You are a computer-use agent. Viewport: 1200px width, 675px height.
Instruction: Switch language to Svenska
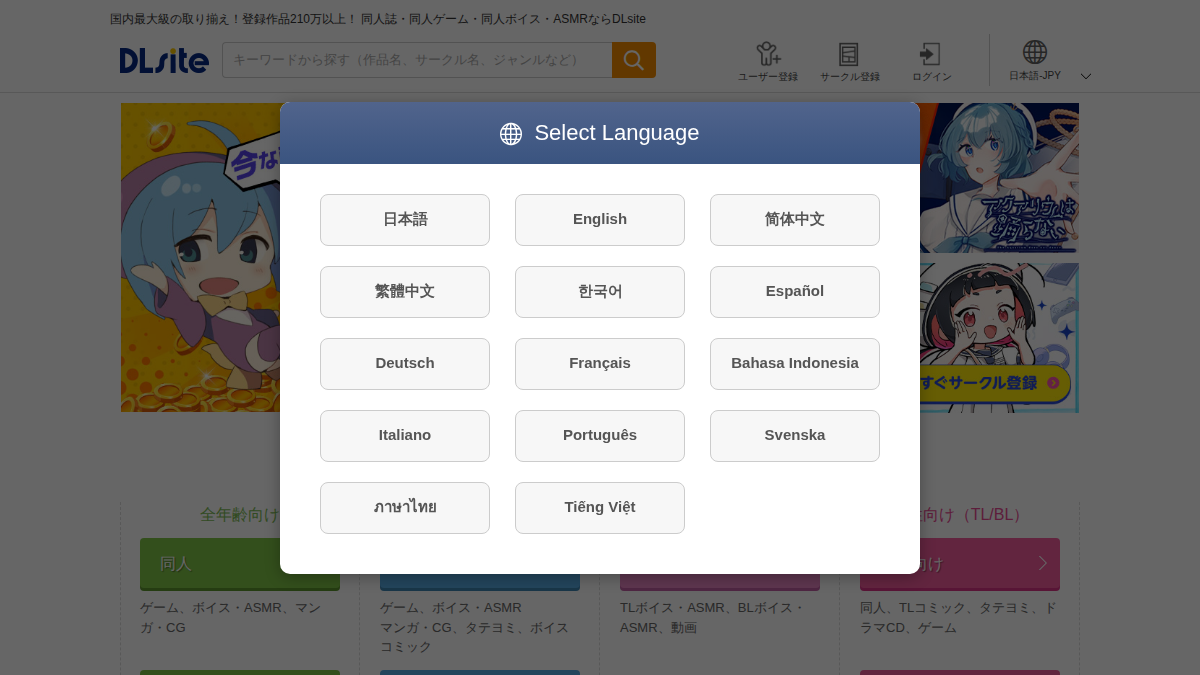[795, 436]
